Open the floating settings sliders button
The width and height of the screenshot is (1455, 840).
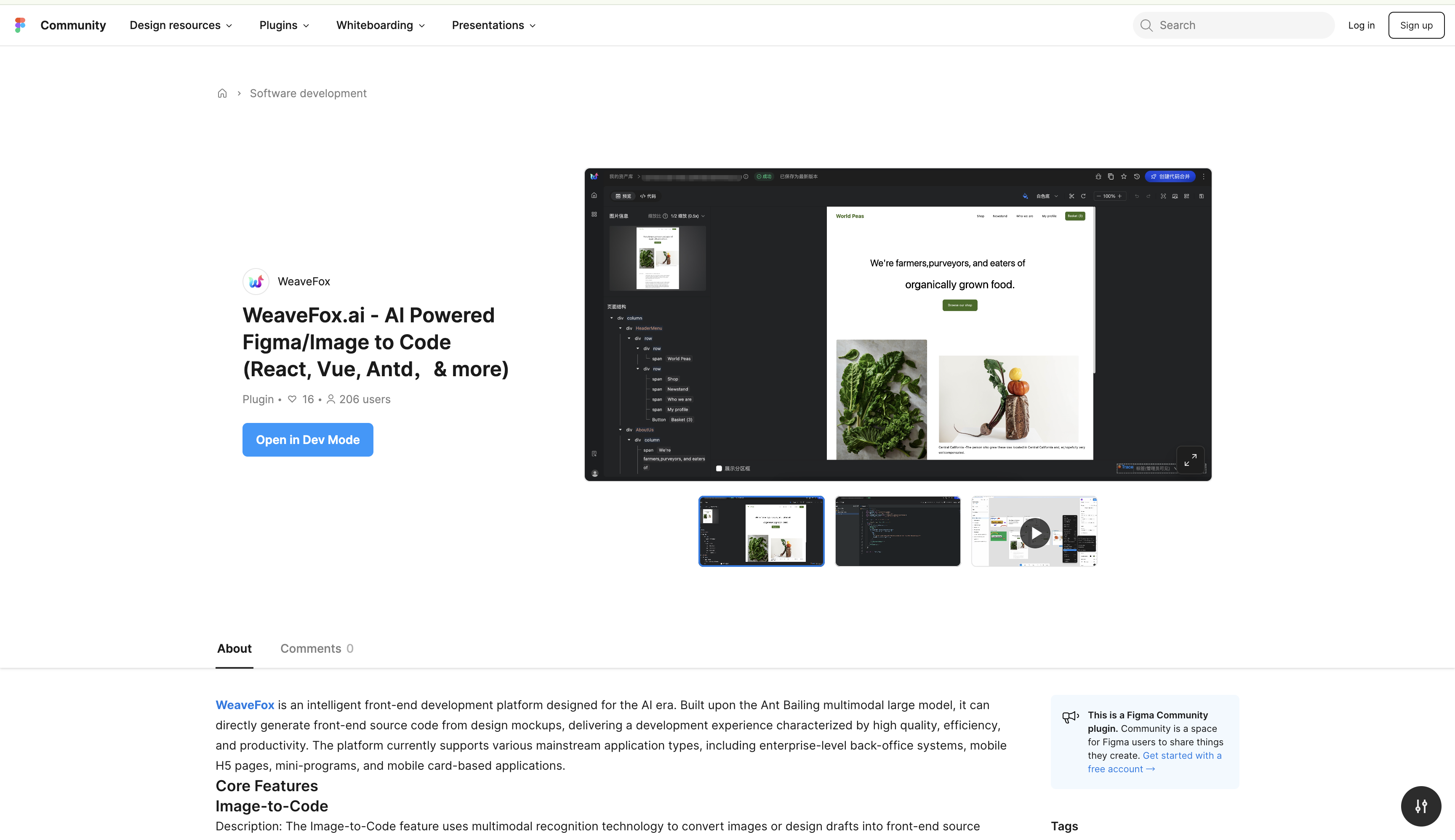pos(1420,806)
